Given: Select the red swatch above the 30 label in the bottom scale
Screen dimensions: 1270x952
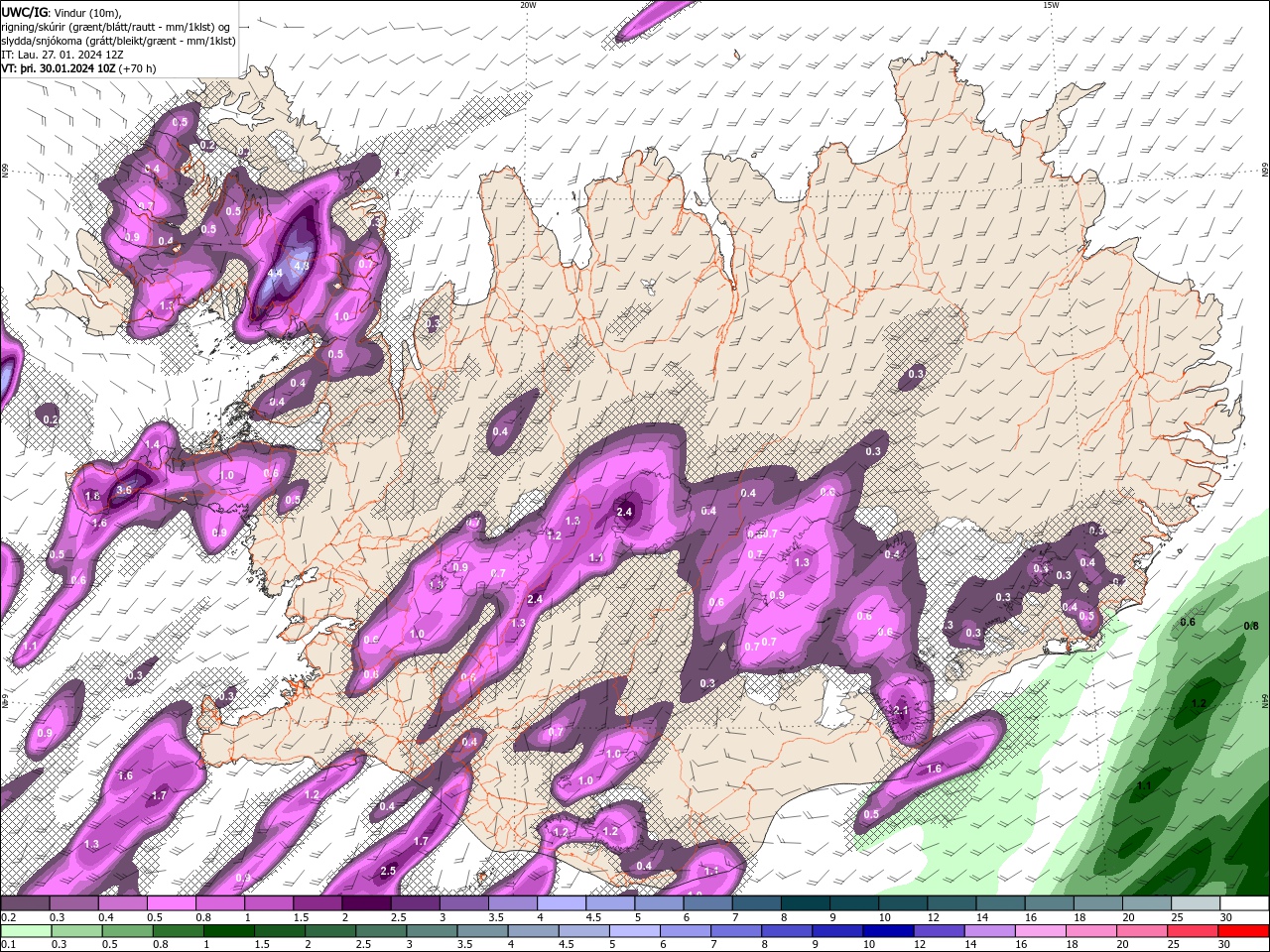Looking at the screenshot, I should [1244, 931].
